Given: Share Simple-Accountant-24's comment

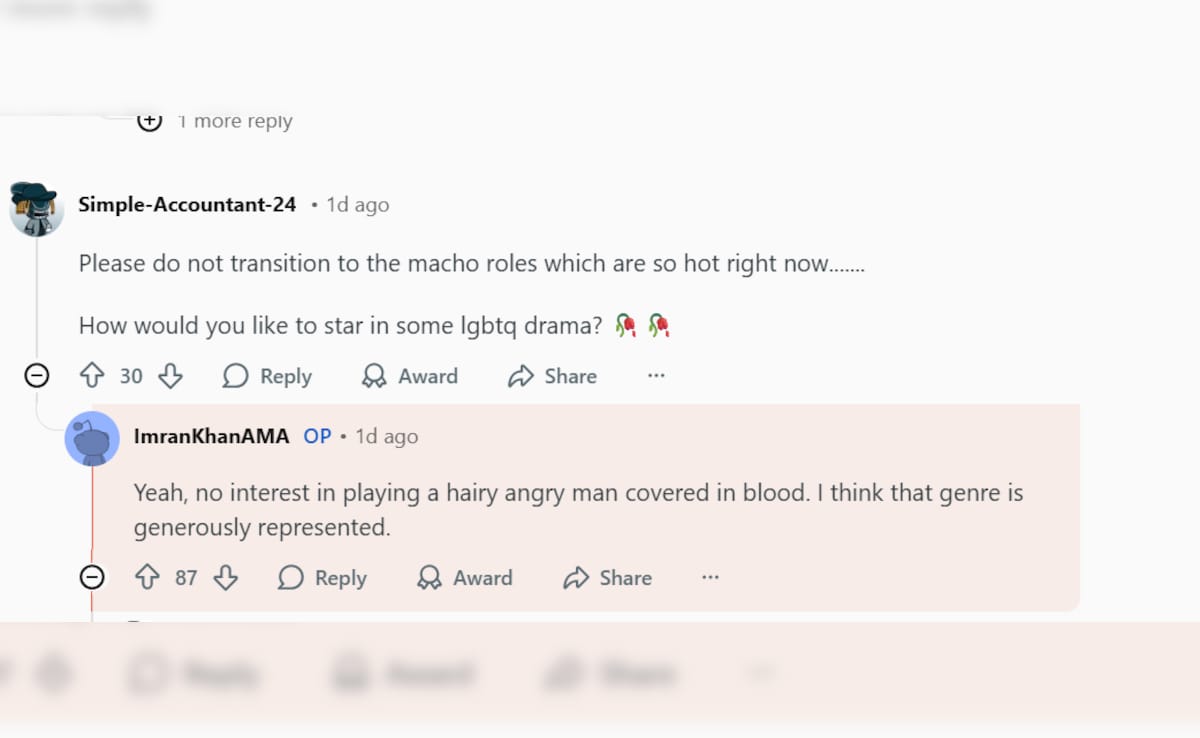Looking at the screenshot, I should point(552,376).
